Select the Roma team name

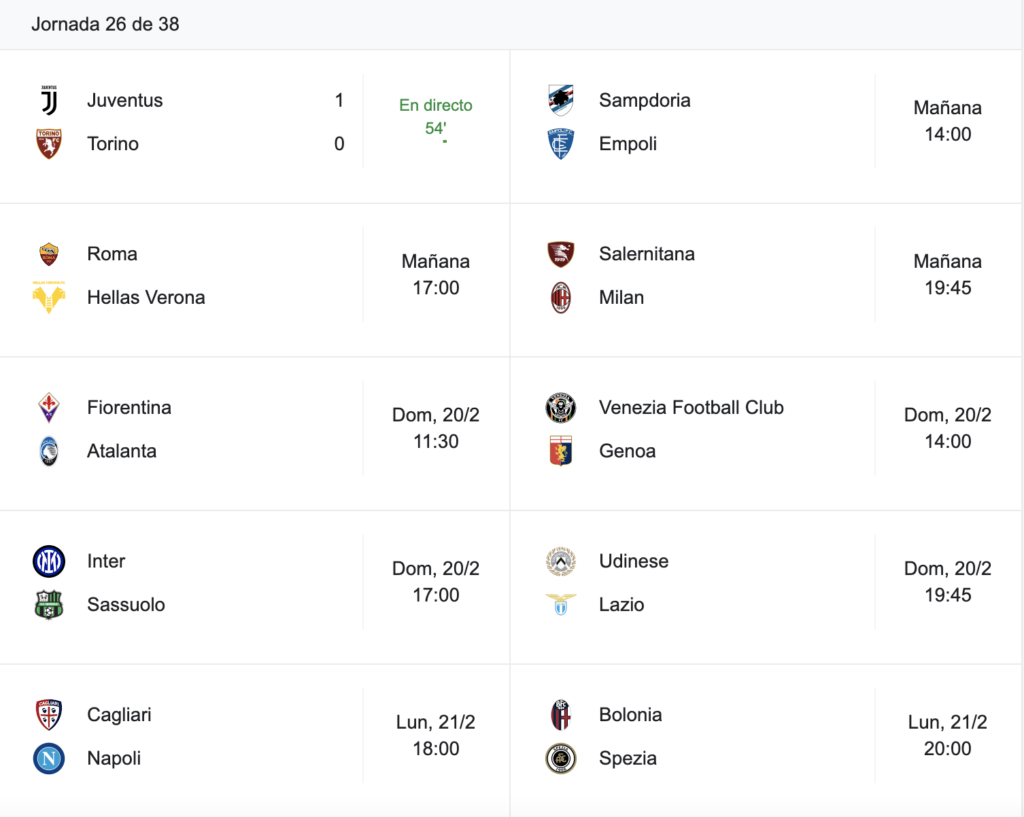click(x=112, y=254)
